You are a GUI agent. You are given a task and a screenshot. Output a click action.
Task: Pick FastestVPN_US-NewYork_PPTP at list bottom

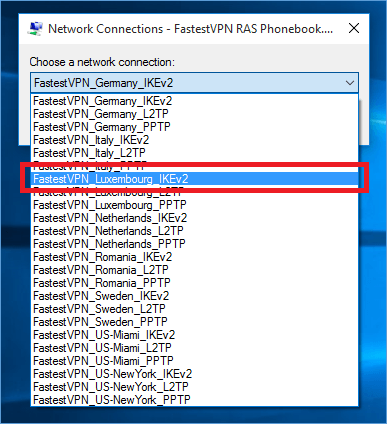pos(194,400)
